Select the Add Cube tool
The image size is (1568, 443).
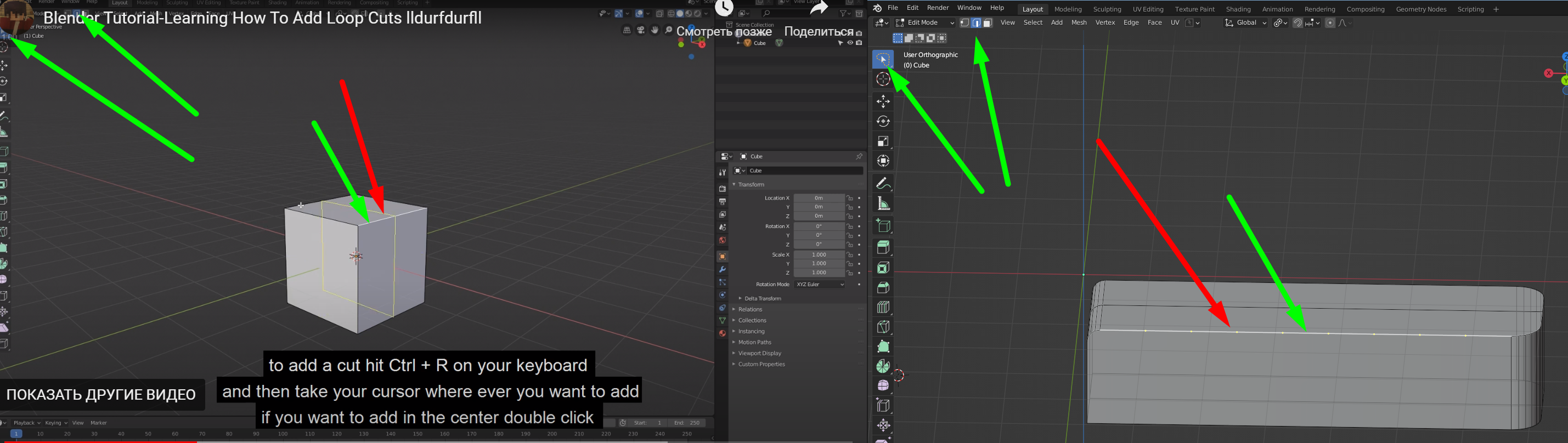coord(883,226)
